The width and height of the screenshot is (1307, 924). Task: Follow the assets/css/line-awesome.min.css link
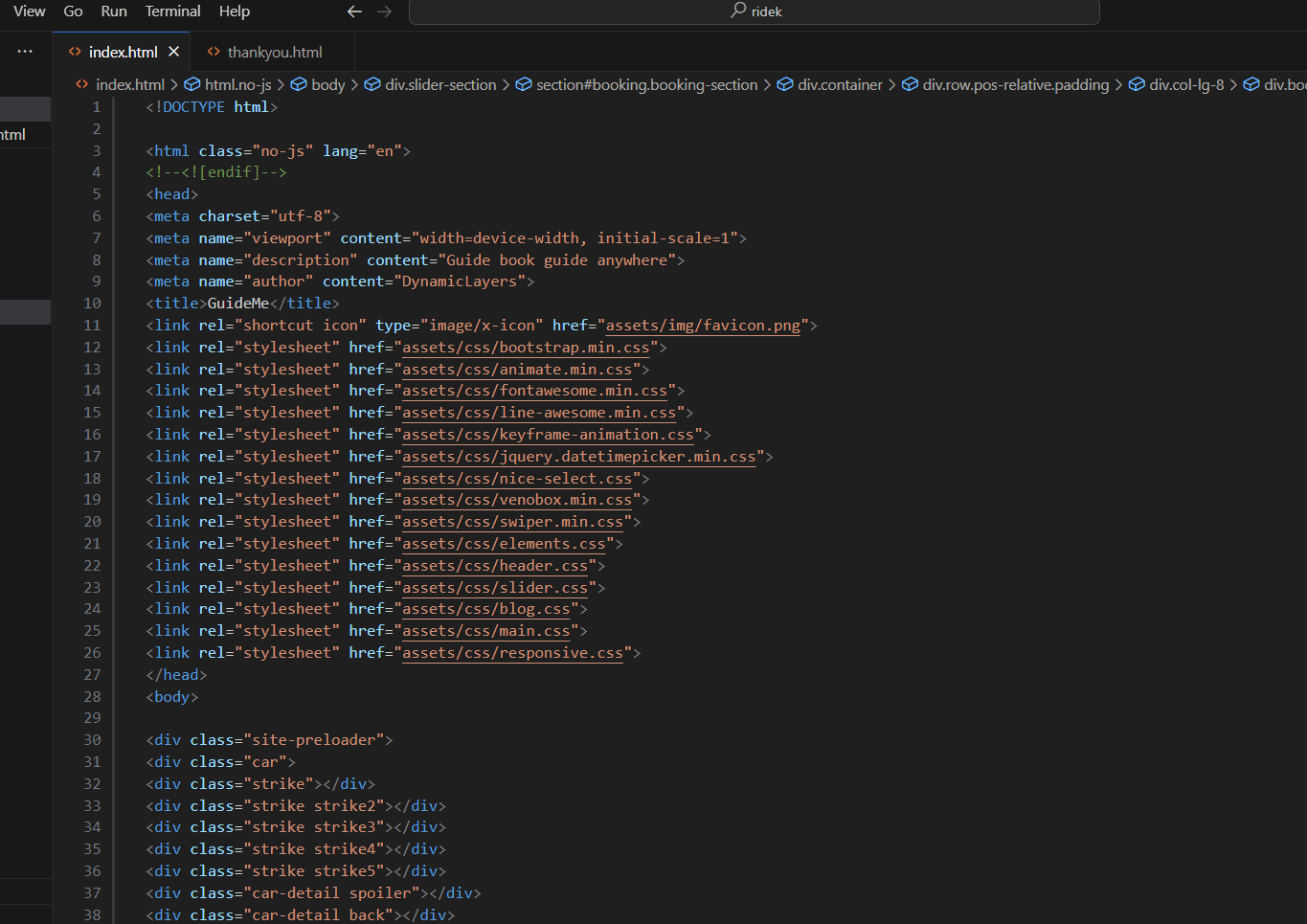(x=539, y=413)
